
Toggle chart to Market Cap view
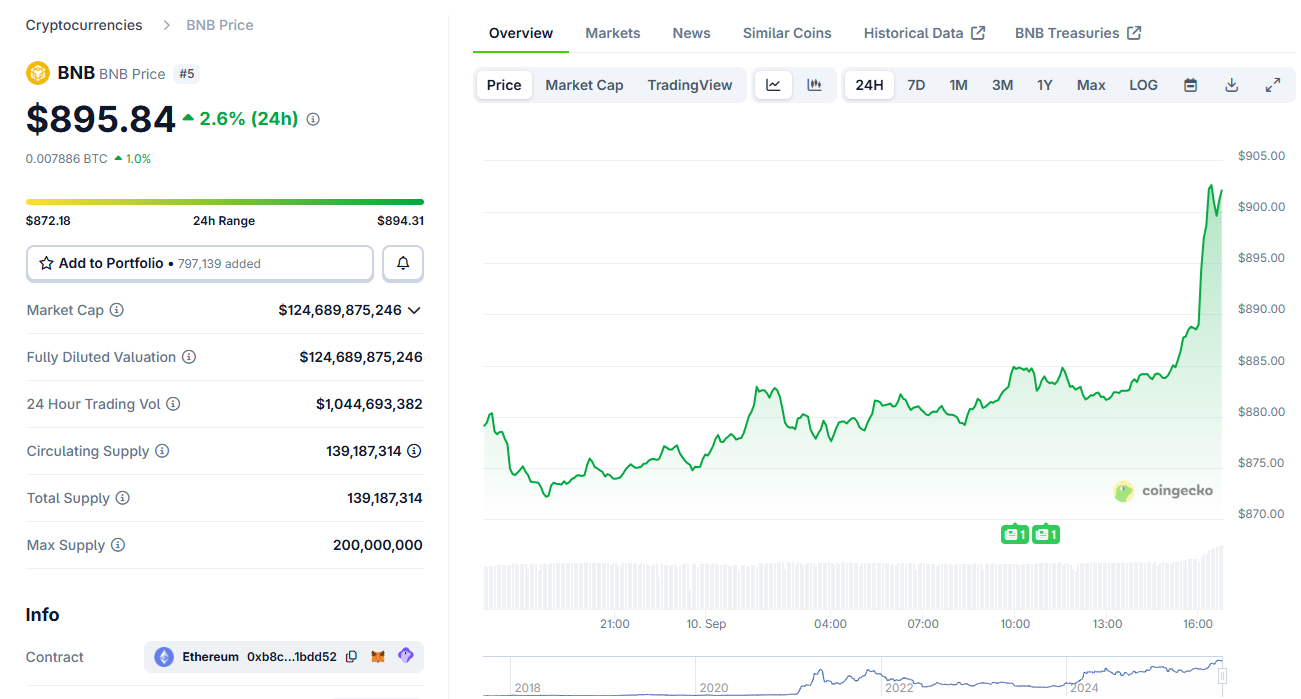584,85
